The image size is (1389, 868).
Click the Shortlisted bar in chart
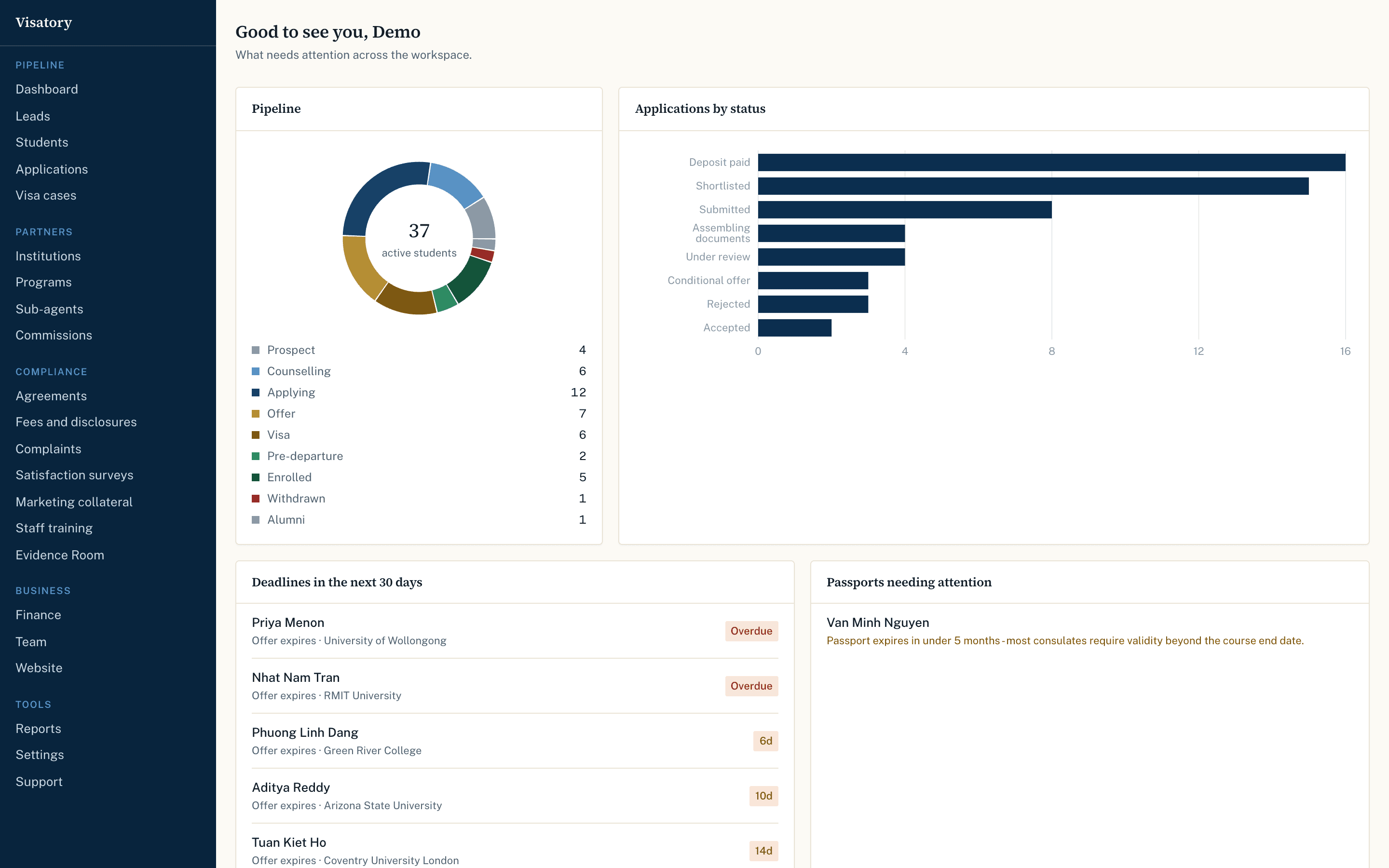1033,186
